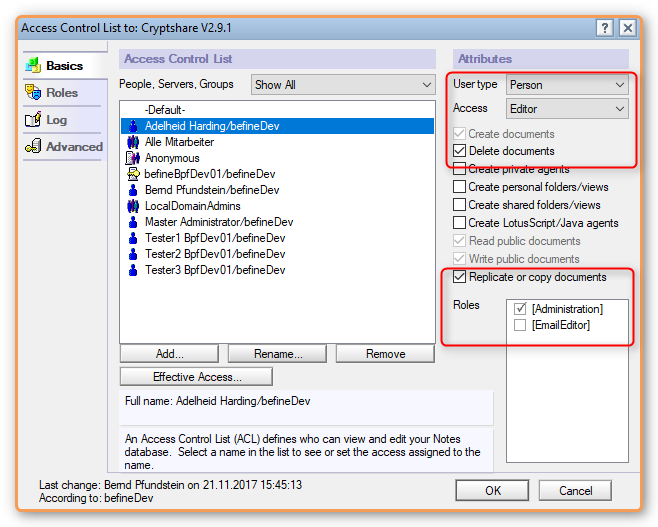Screen dimensions: 658x527
Task: Enable Create LotusScript/Java agents
Action: click(460, 223)
